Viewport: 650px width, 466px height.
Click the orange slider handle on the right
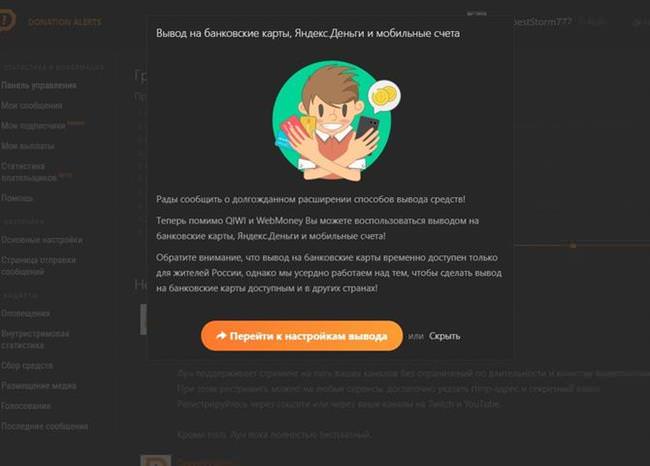tap(573, 245)
